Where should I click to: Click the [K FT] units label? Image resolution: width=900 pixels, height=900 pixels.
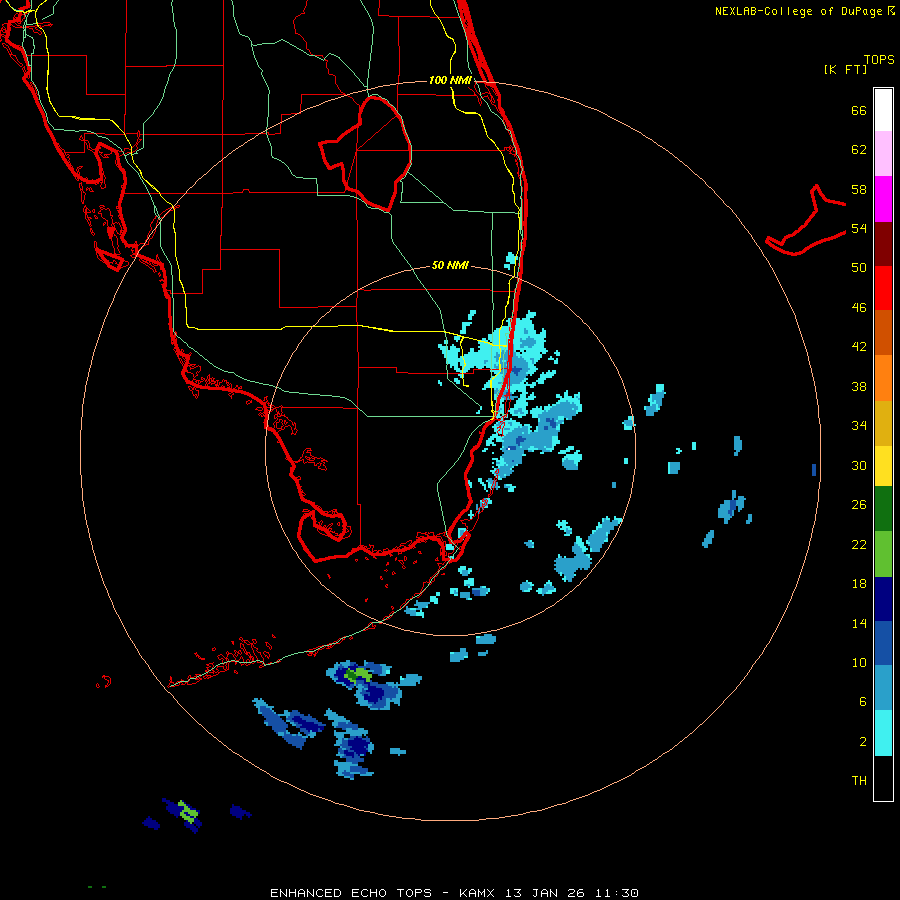[845, 70]
